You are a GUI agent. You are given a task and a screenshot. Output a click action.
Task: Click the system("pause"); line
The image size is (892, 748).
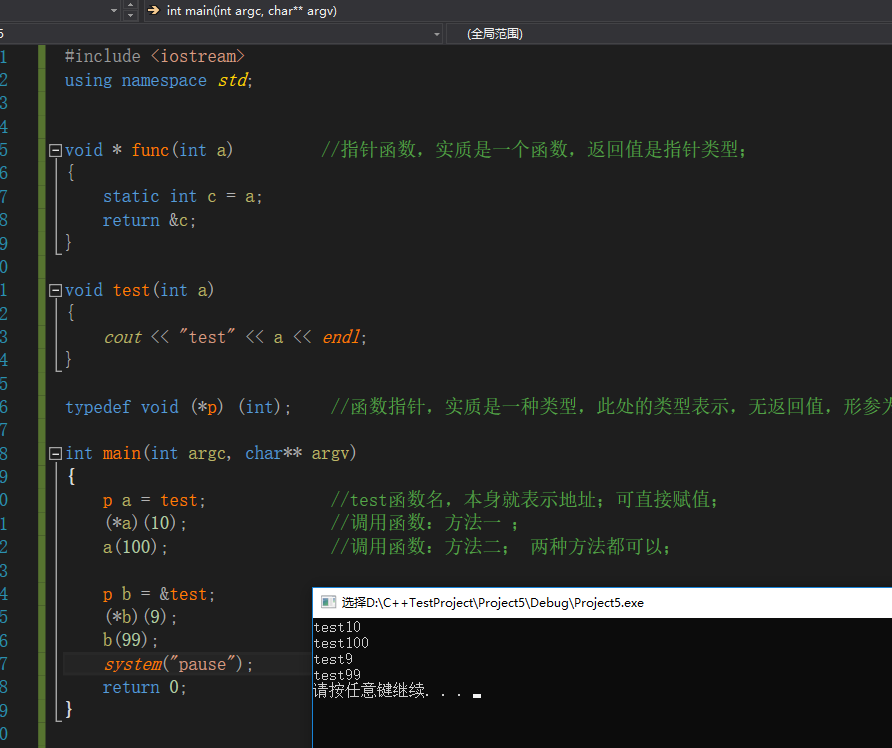[178, 664]
